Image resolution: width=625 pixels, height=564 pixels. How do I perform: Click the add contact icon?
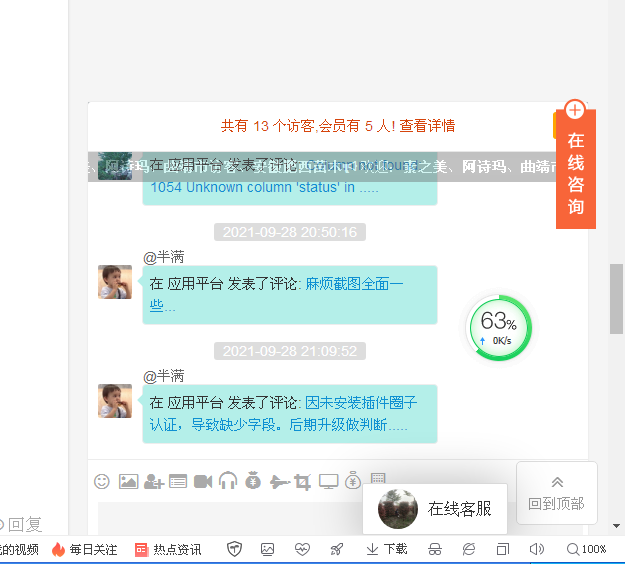pos(153,481)
